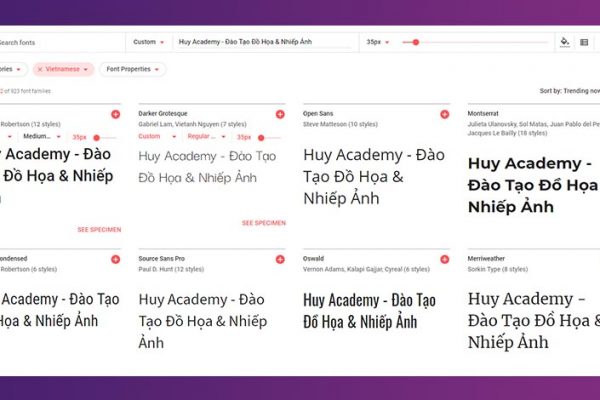
Task: Add Darker Grotesque font with plus icon
Action: pos(280,114)
